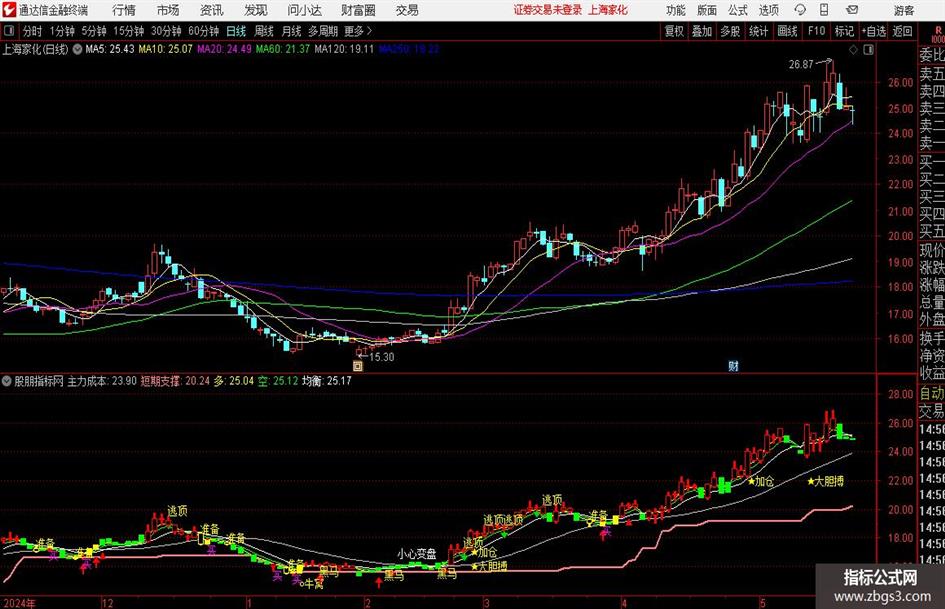Open the customer service headset icon
The width and height of the screenshot is (945, 609).
(800, 10)
